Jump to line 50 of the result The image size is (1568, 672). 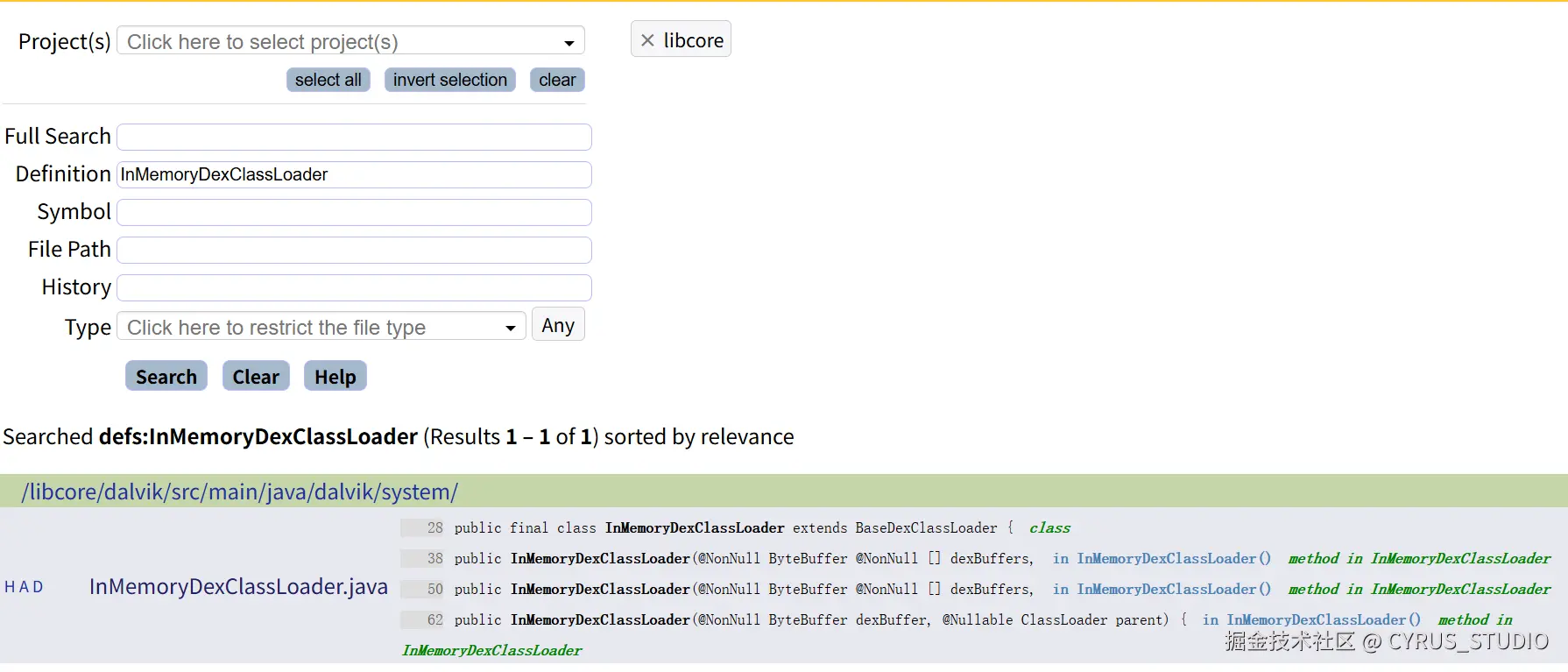(x=422, y=589)
